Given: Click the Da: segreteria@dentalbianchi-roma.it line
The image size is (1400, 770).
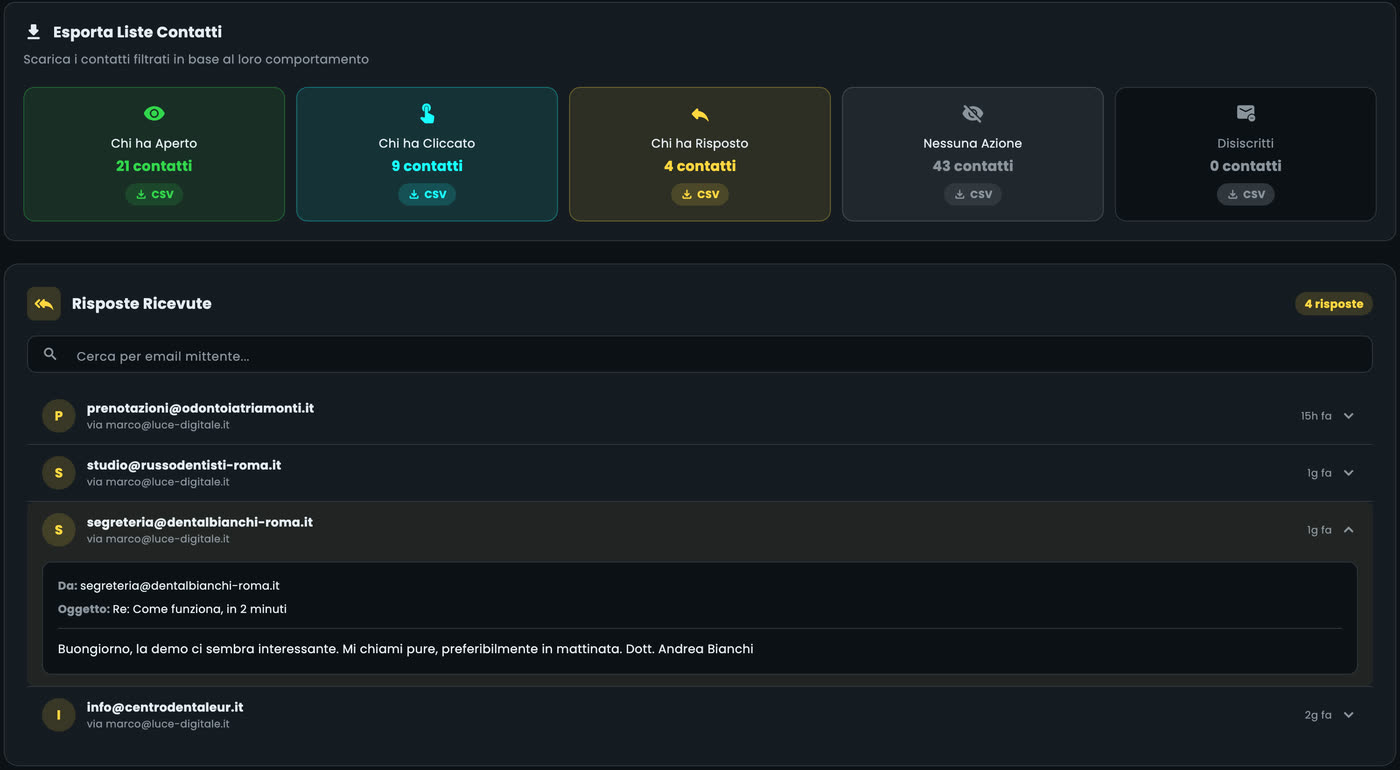Looking at the screenshot, I should pyautogui.click(x=169, y=586).
